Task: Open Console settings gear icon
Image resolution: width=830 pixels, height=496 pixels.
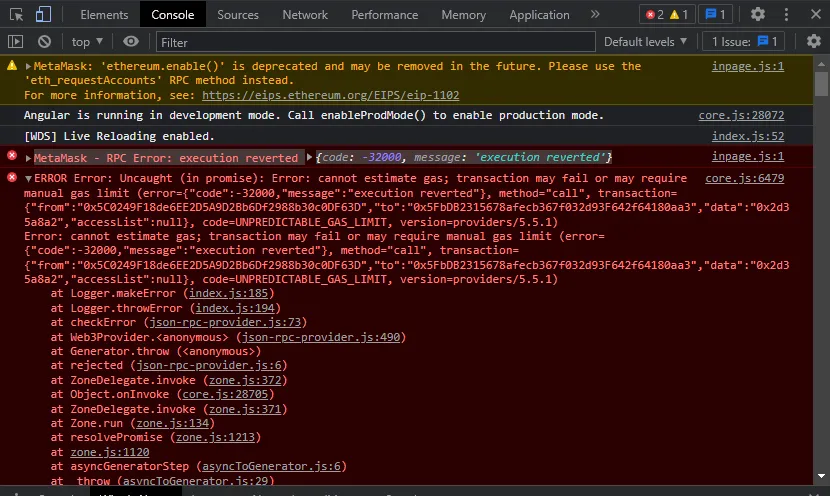Action: point(814,41)
